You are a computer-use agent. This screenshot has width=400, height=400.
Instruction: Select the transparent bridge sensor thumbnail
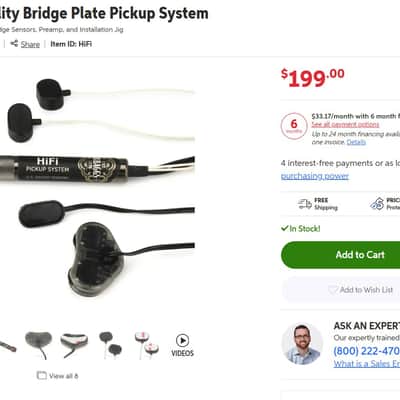click(39, 345)
